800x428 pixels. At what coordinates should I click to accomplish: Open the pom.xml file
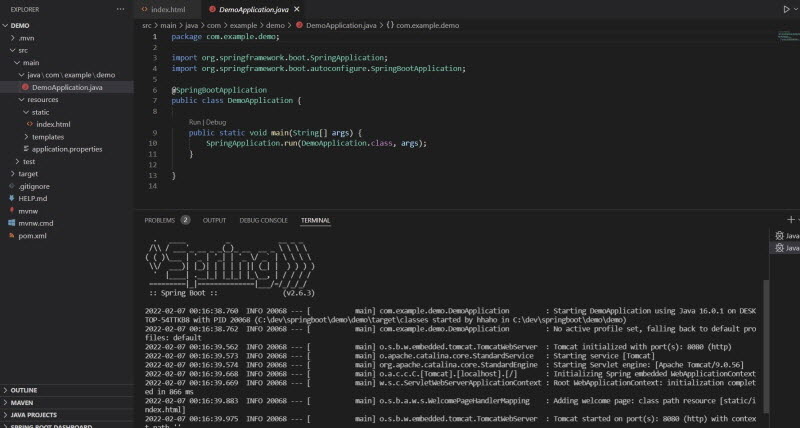66,236
